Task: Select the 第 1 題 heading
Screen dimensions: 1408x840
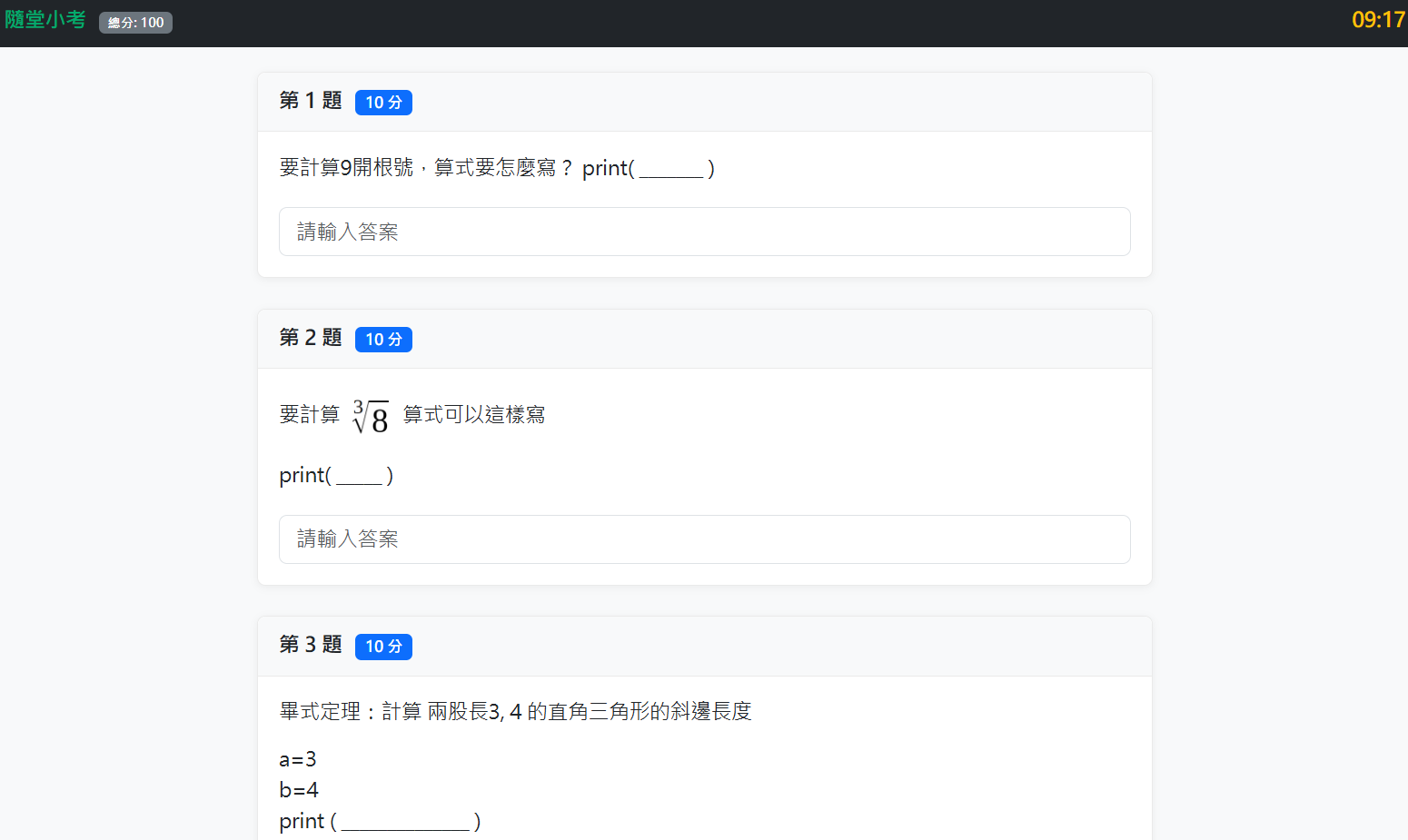Action: pyautogui.click(x=311, y=101)
